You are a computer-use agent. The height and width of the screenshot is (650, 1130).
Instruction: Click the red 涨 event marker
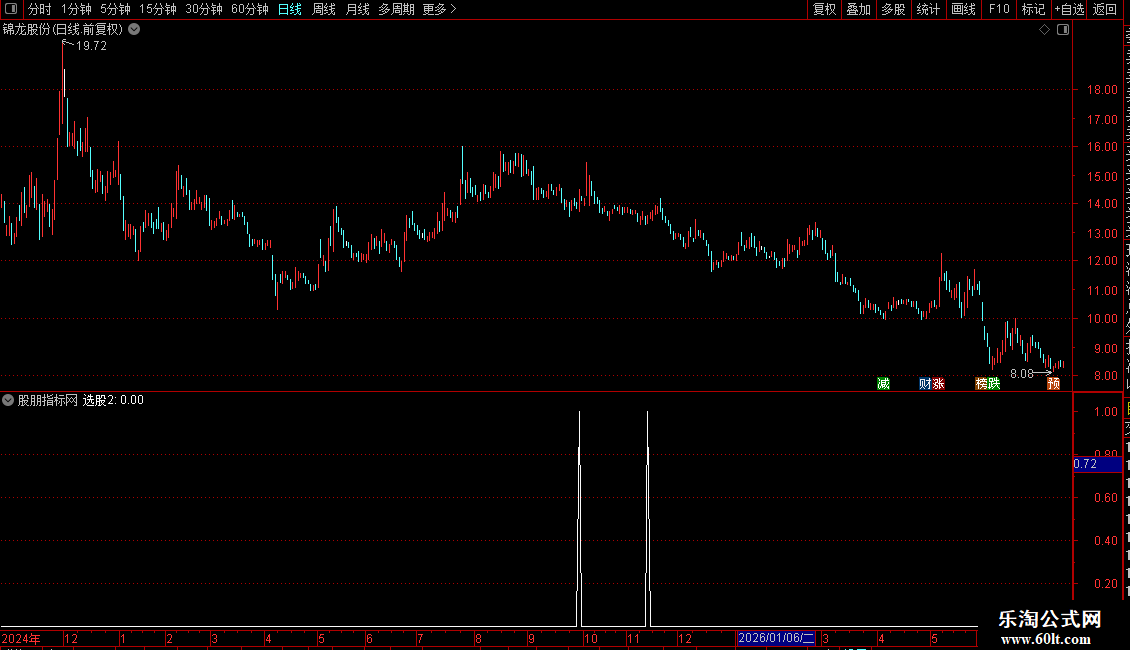[938, 383]
